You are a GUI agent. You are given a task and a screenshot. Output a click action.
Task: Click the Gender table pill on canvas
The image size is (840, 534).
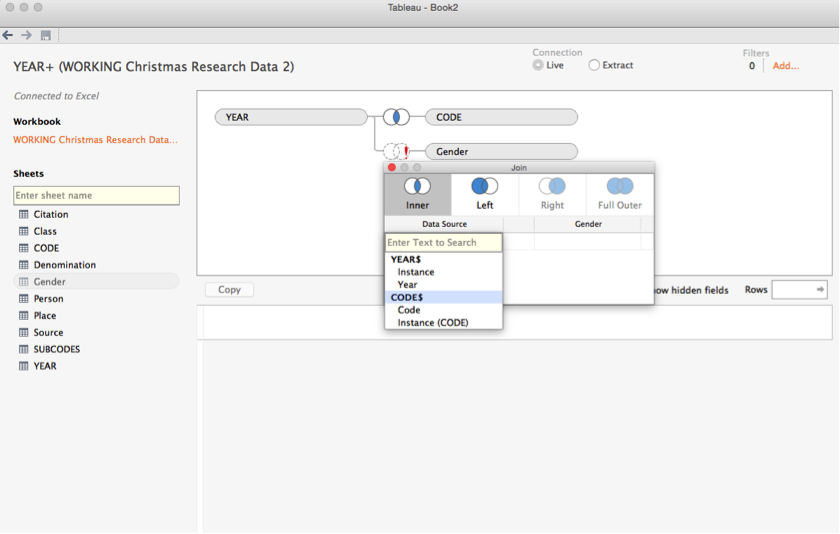coord(501,152)
